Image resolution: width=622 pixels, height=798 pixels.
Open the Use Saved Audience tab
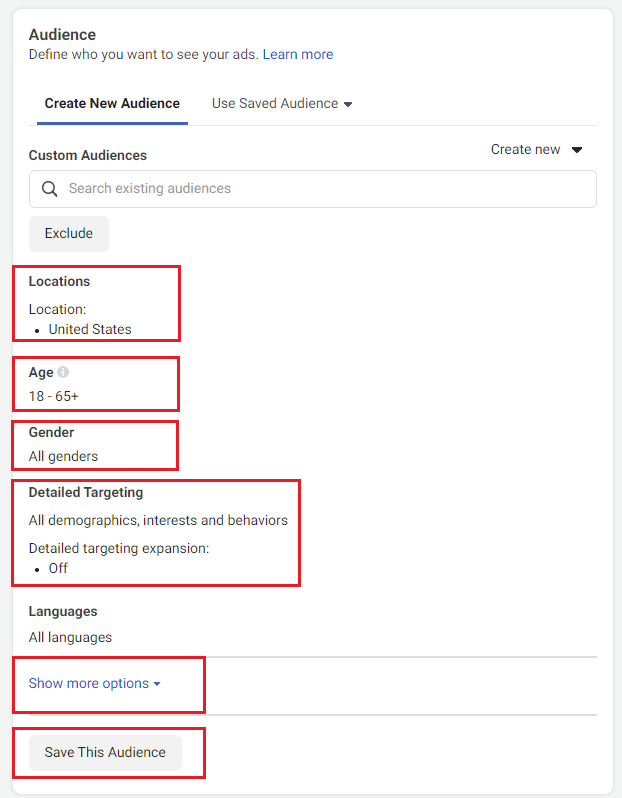point(275,103)
